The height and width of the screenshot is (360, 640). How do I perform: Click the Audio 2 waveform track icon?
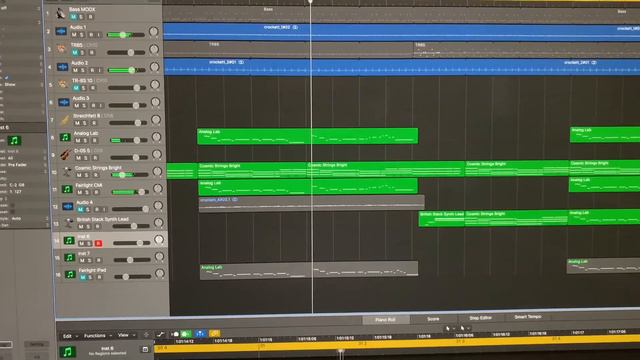click(62, 67)
